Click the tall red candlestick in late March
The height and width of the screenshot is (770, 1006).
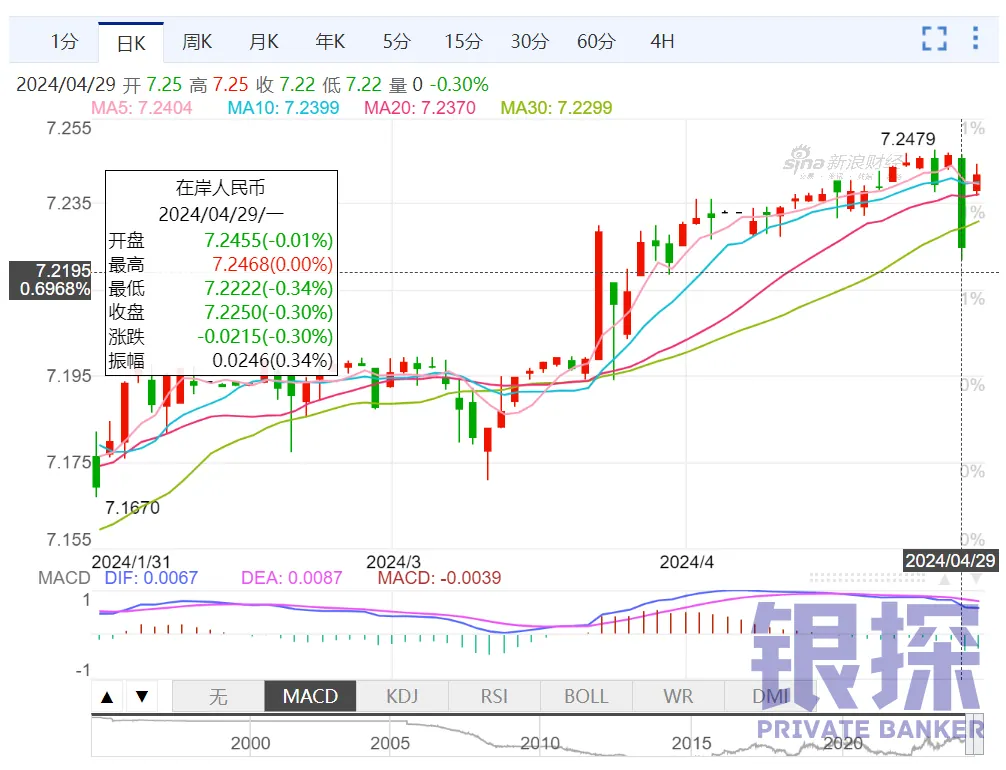click(599, 295)
